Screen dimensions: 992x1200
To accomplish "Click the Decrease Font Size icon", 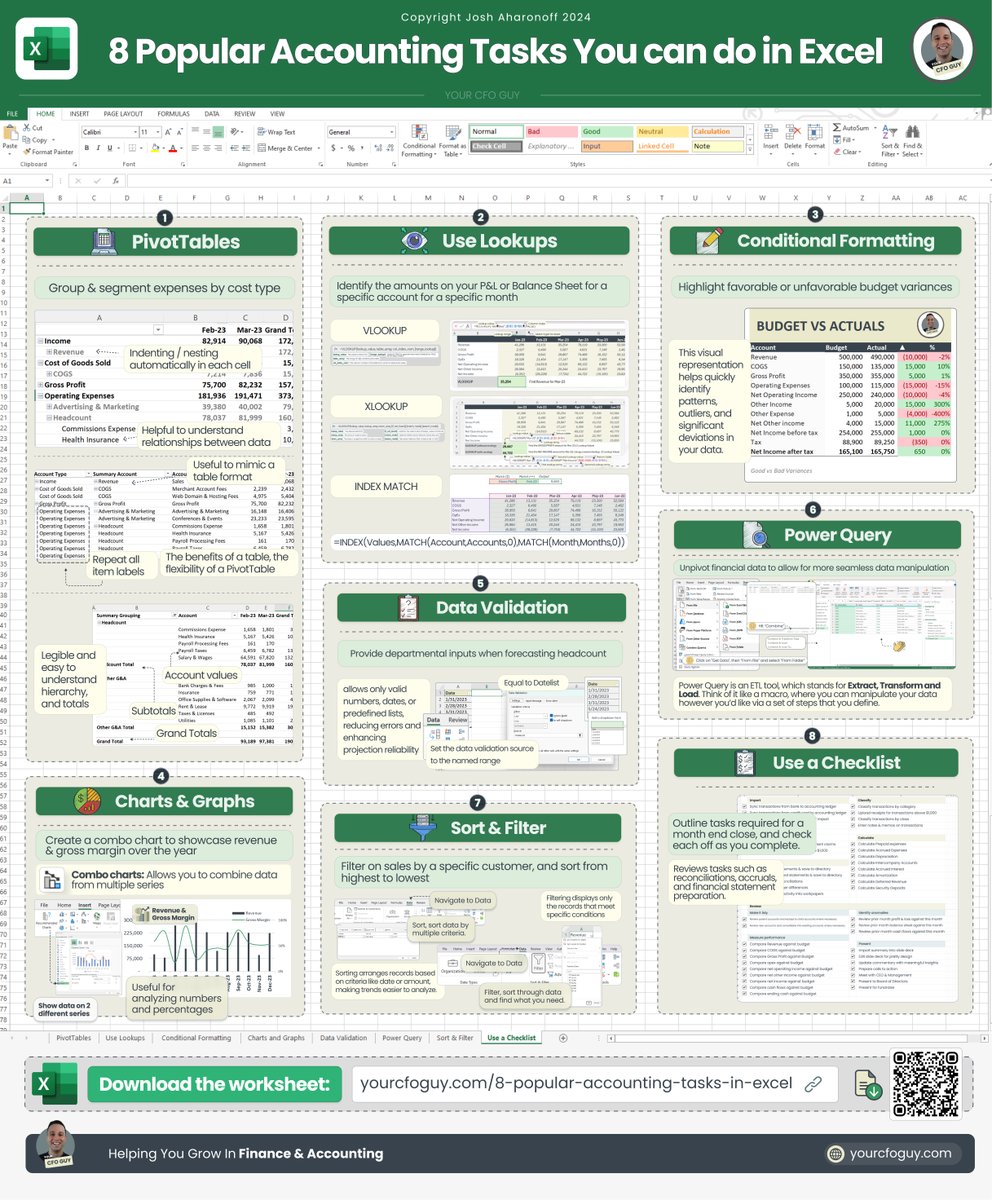I will tap(179, 132).
